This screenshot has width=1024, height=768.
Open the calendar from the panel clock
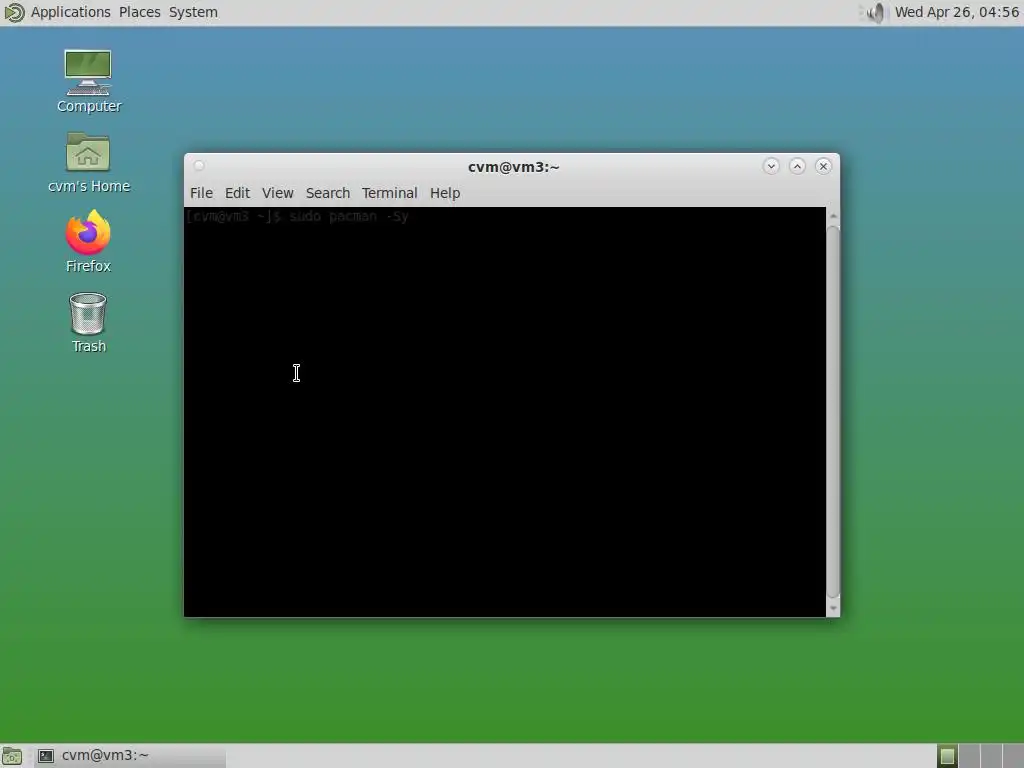point(956,12)
